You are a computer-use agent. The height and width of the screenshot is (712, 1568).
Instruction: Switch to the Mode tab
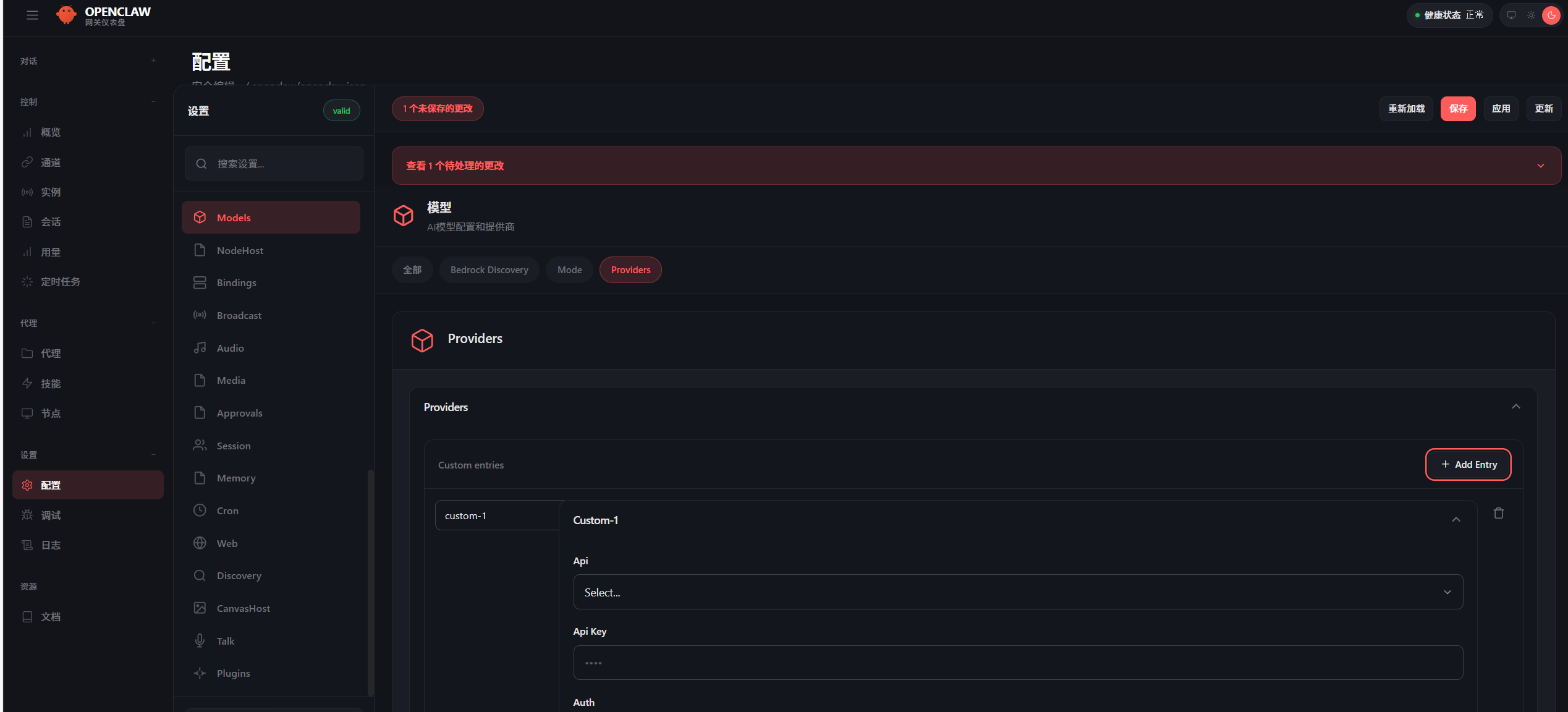(x=569, y=270)
